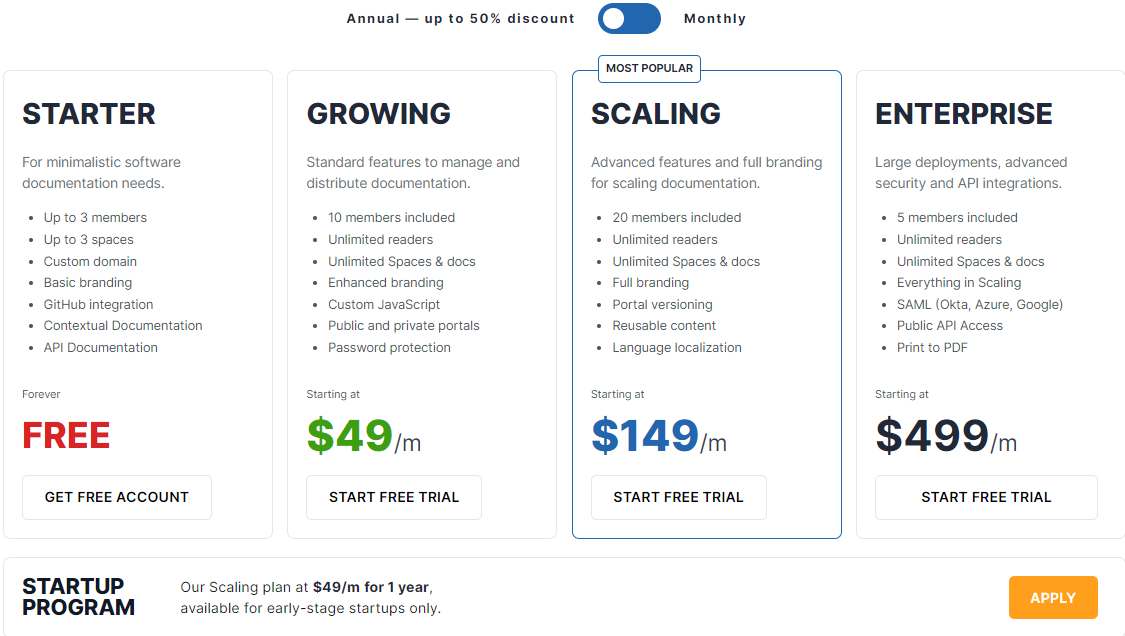Click the Starter plan heading

tap(89, 114)
